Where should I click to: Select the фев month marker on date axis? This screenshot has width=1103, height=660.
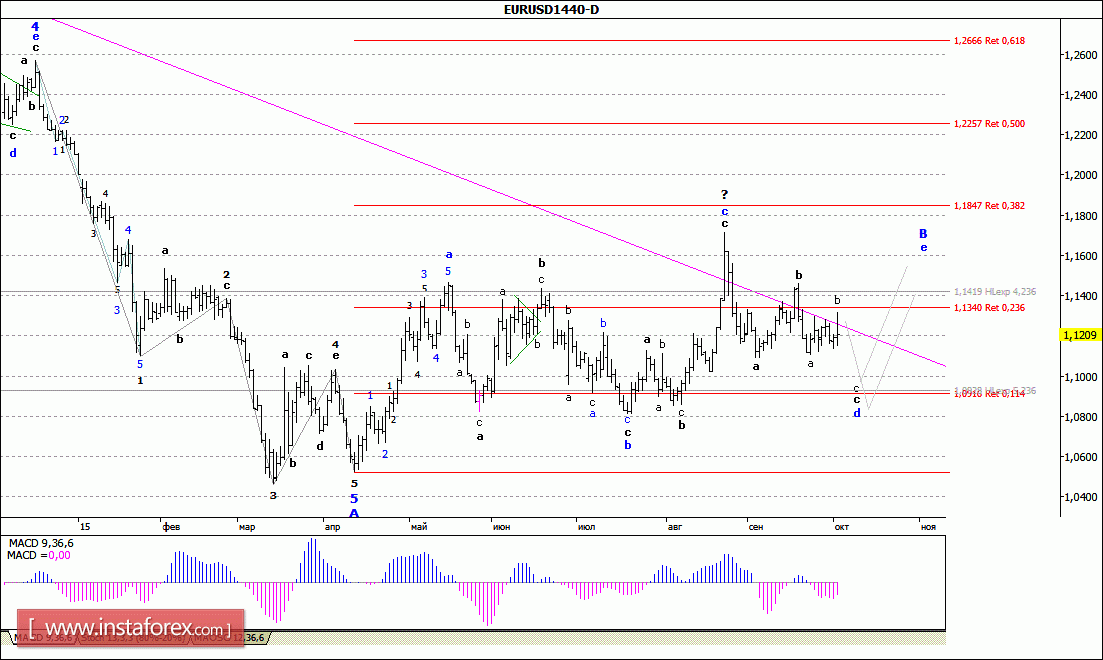(x=171, y=526)
